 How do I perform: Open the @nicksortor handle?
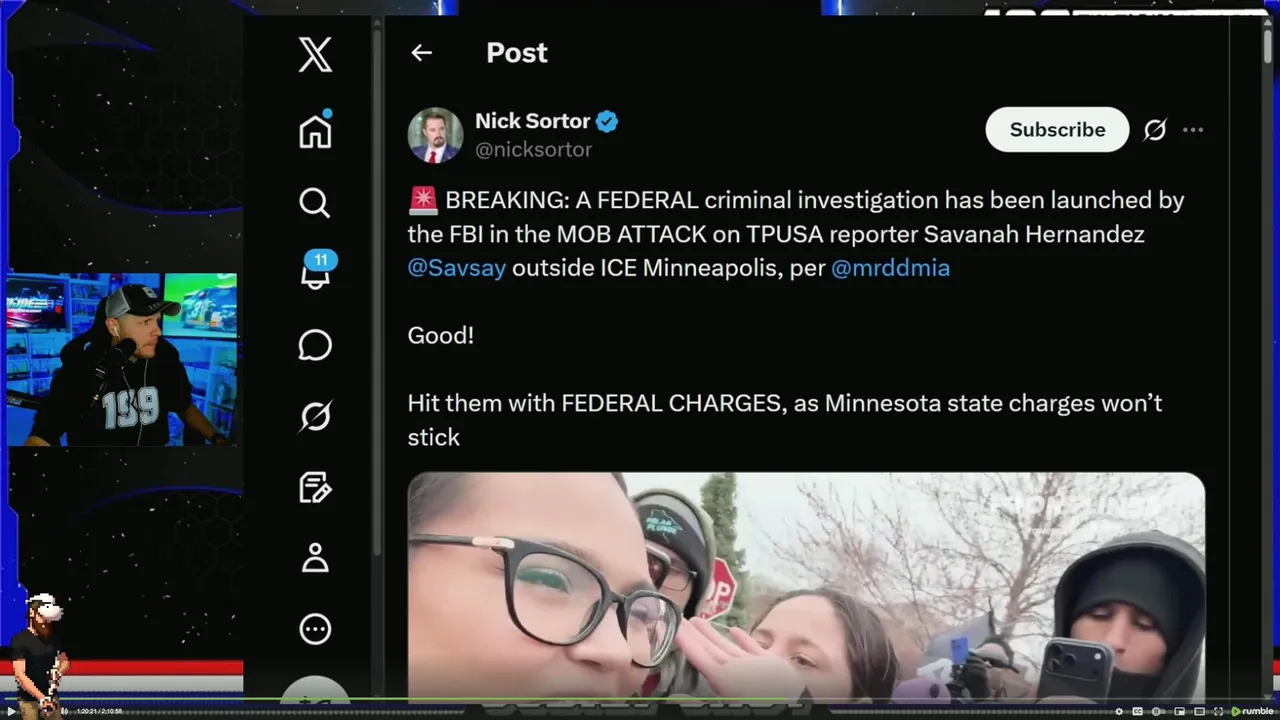point(533,149)
